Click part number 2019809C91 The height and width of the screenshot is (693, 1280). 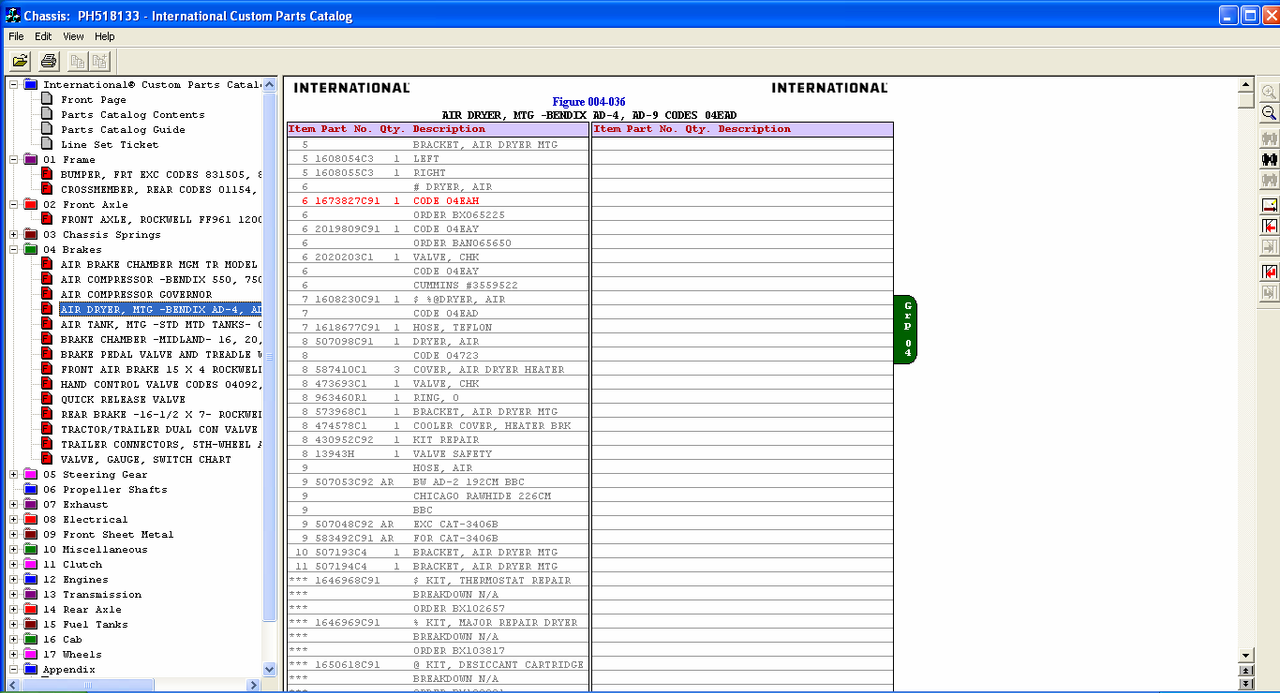[x=347, y=229]
